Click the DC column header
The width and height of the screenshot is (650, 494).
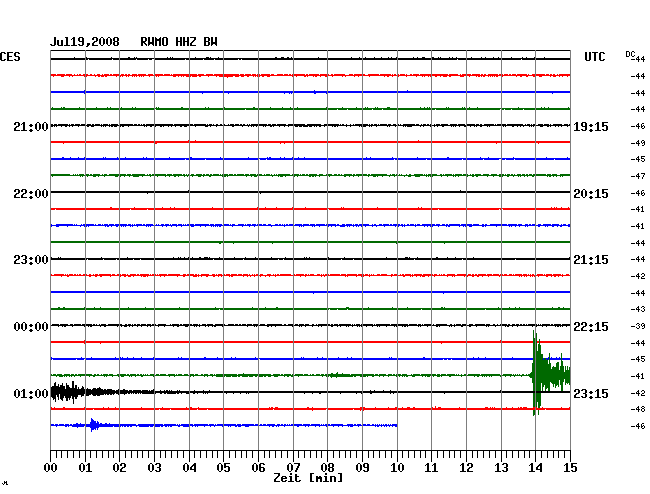630,54
